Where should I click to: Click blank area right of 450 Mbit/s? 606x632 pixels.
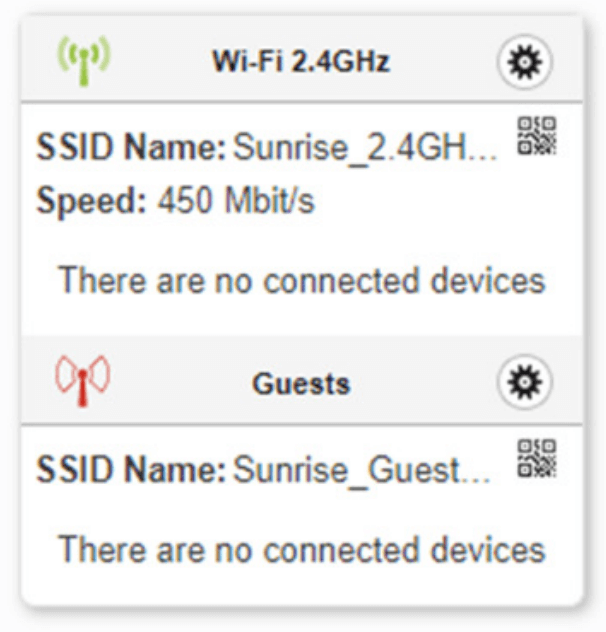[430, 202]
